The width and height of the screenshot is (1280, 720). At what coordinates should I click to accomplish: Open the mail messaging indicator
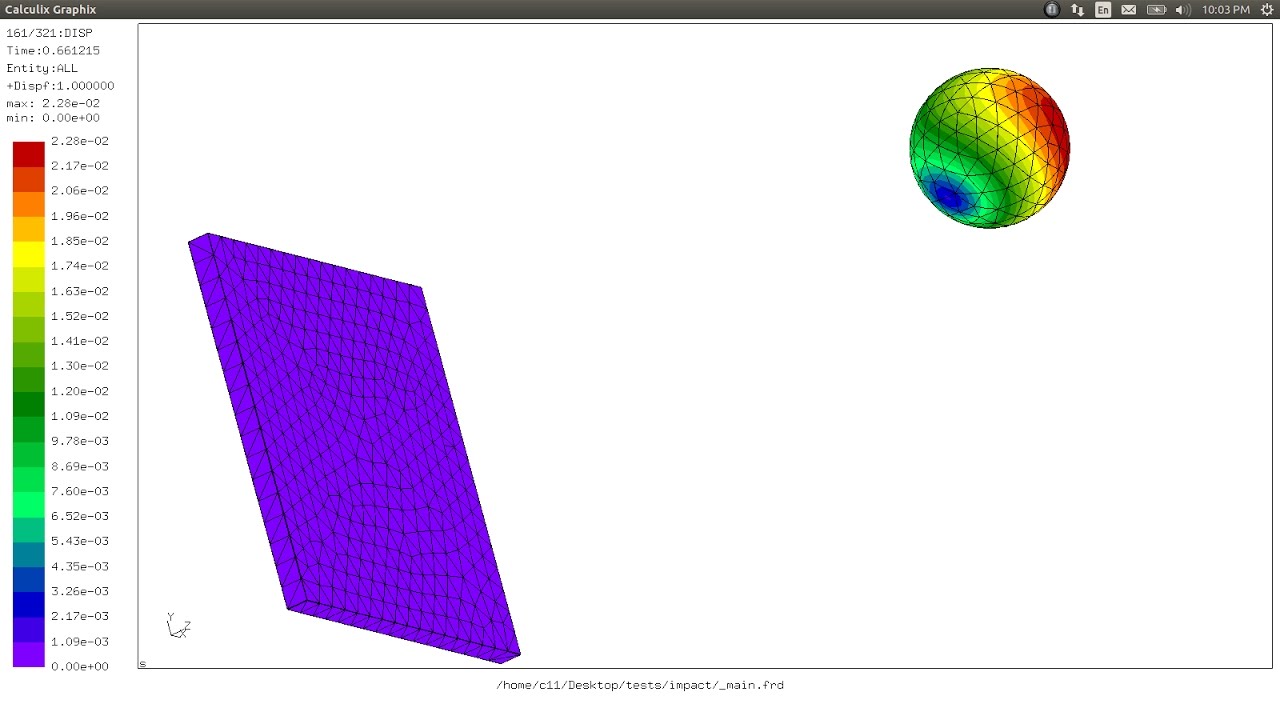point(1129,9)
